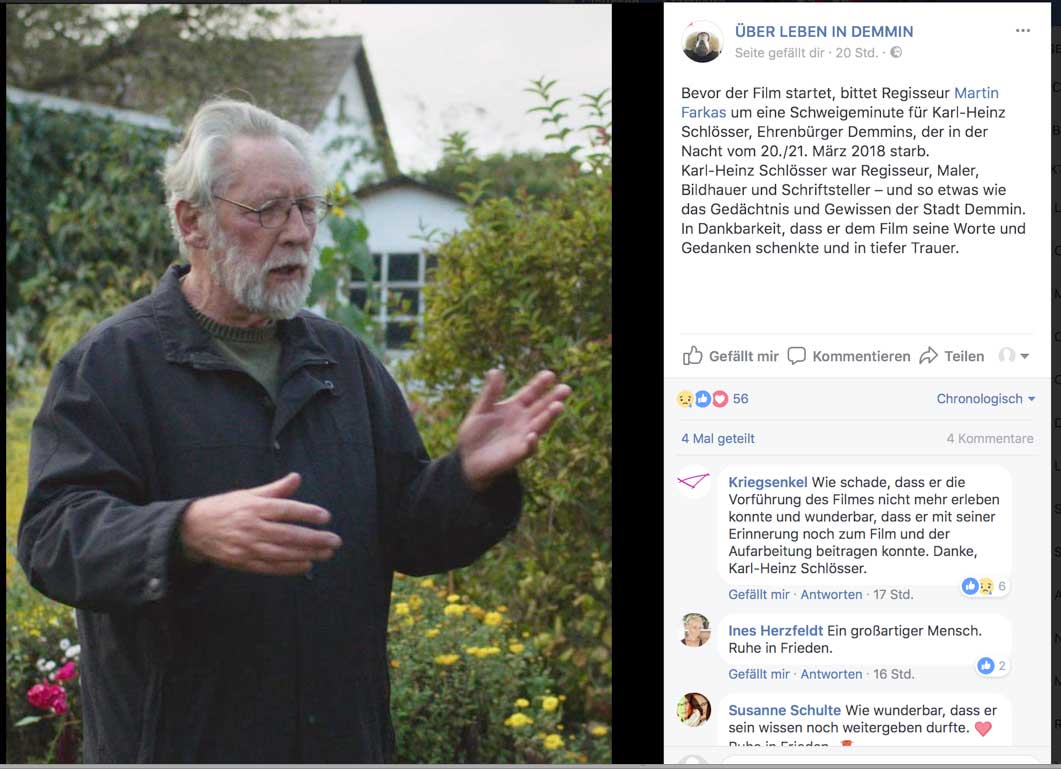1061x769 pixels.
Task: Expand the Chronologisch sorting dropdown
Action: [985, 399]
